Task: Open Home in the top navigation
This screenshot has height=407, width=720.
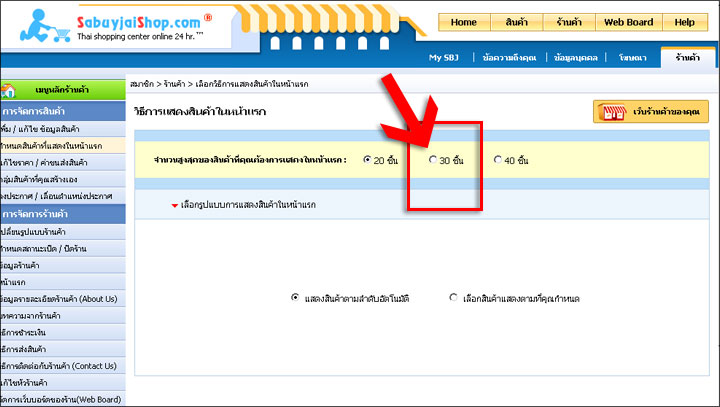Action: 464,22
